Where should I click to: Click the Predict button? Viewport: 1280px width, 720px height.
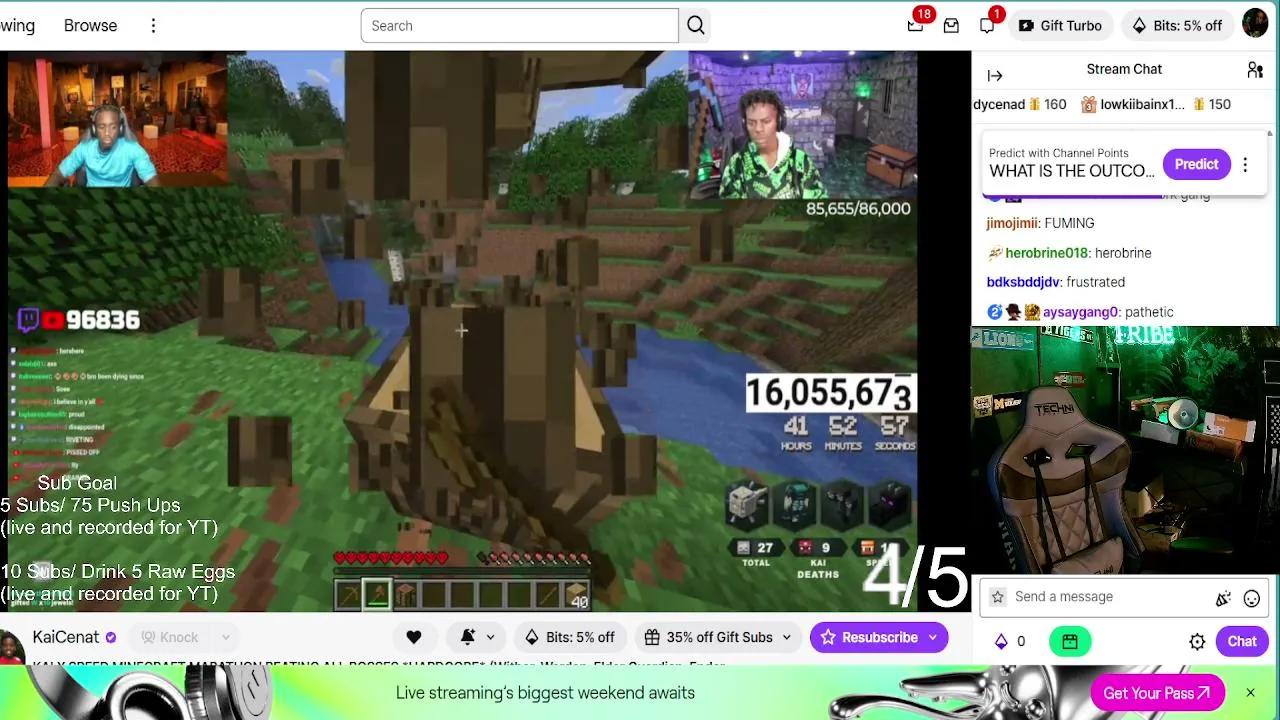[x=1196, y=164]
